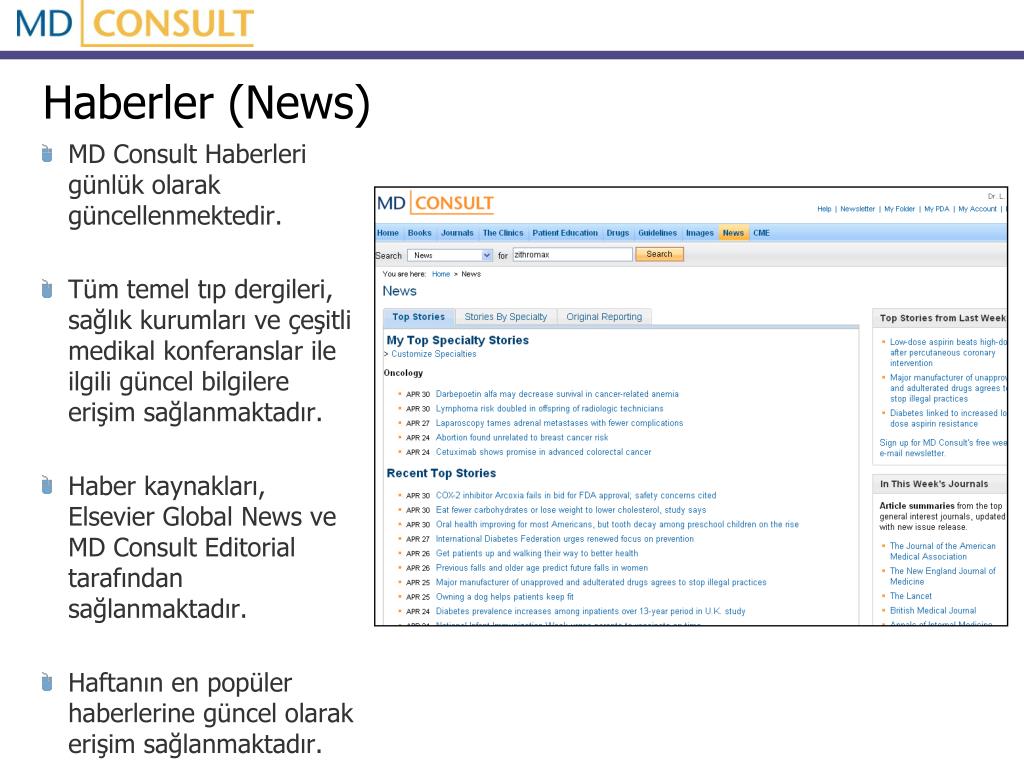Open British Medical Journal link

click(933, 611)
